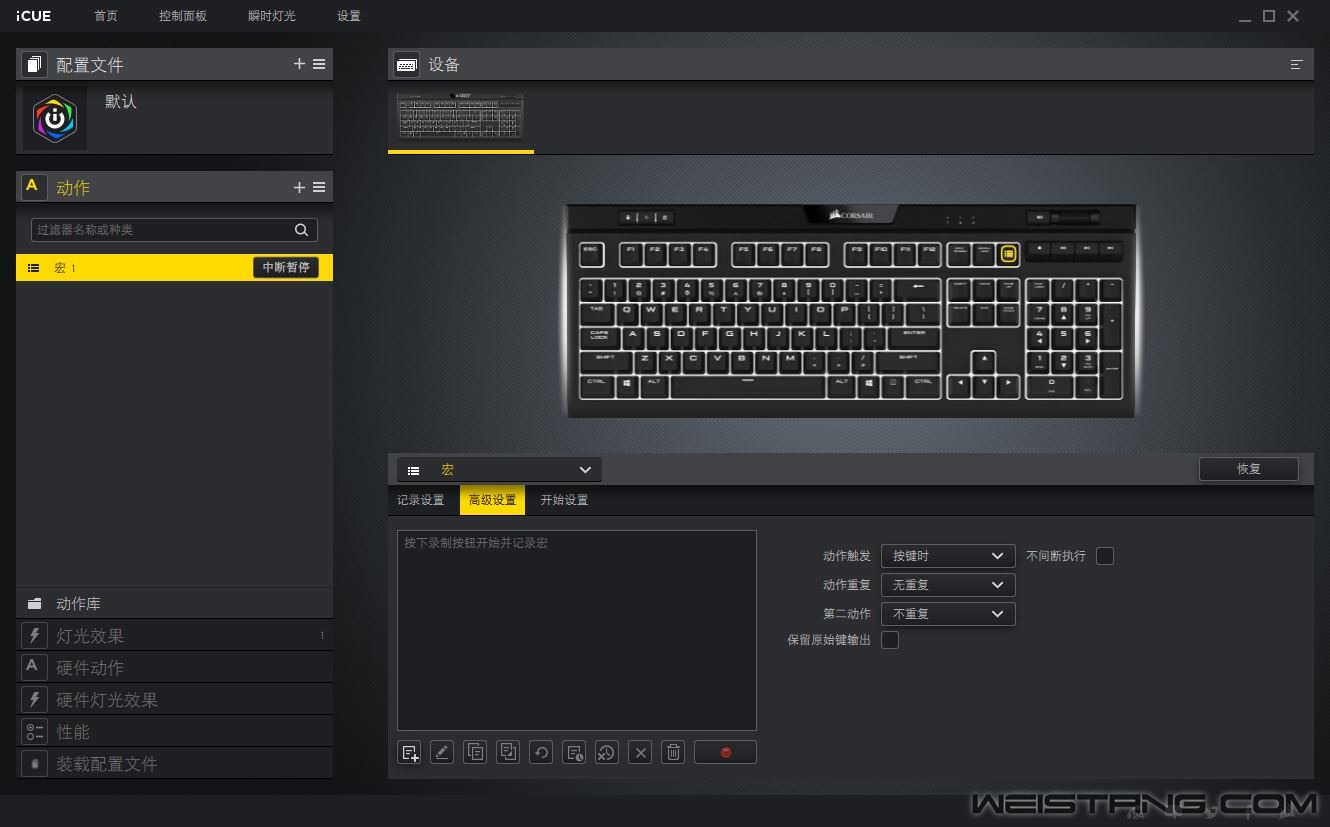The width and height of the screenshot is (1330, 827).
Task: Click the X icon in the macro toolbar
Action: (640, 753)
